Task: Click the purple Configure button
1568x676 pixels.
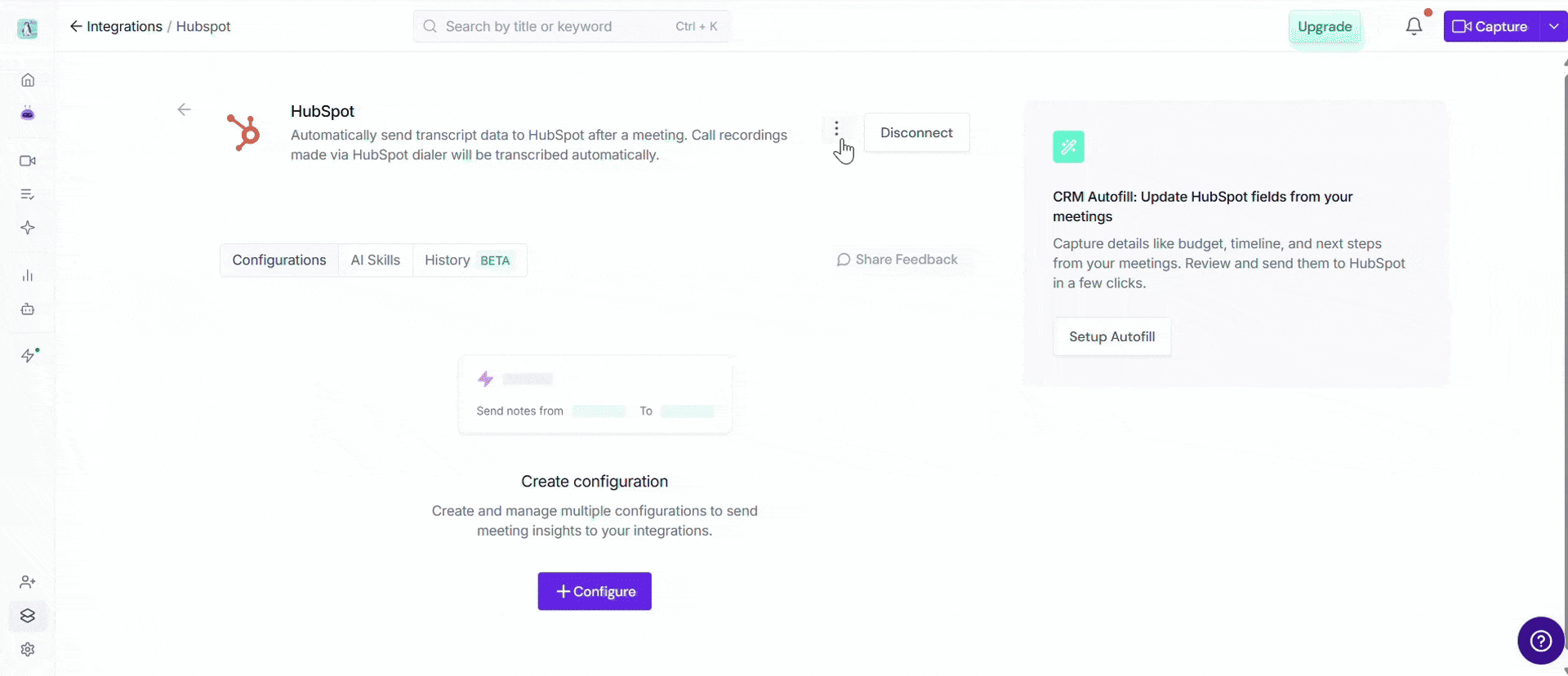Action: pos(595,591)
